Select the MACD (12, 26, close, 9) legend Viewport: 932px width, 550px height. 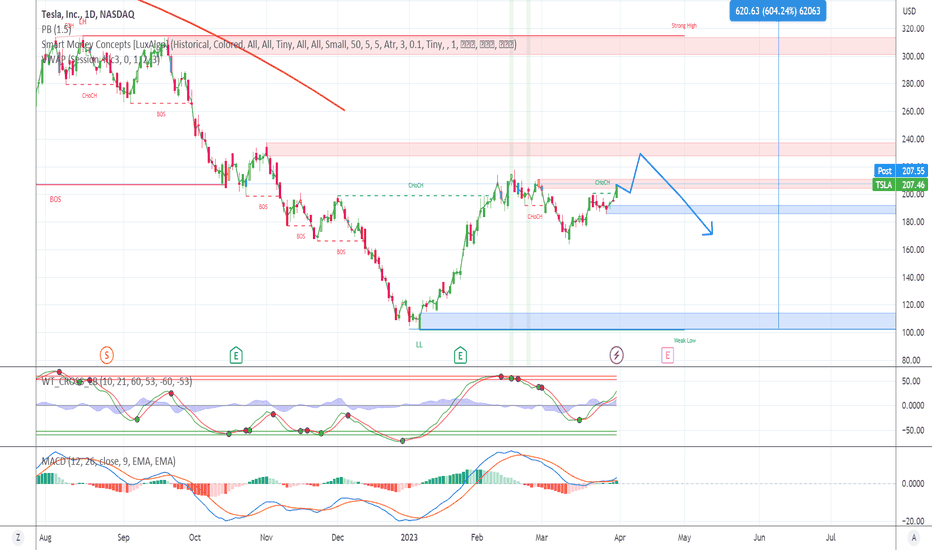108,461
